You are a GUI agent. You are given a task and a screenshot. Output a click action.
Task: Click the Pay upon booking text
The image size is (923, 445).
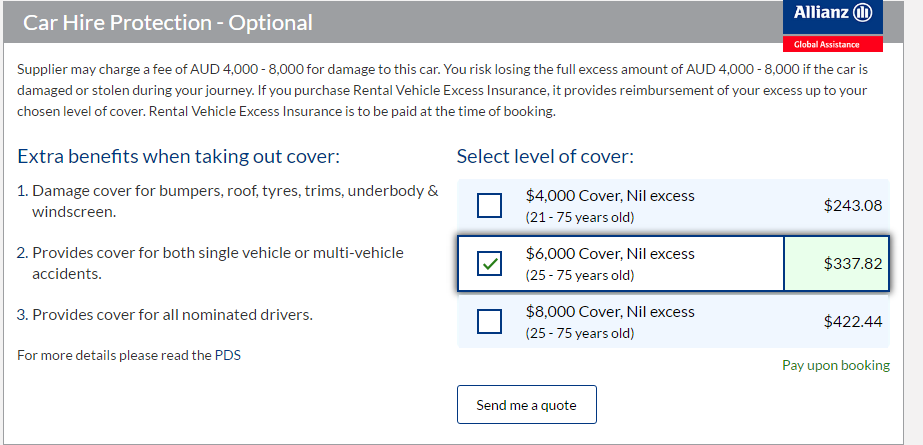(835, 365)
